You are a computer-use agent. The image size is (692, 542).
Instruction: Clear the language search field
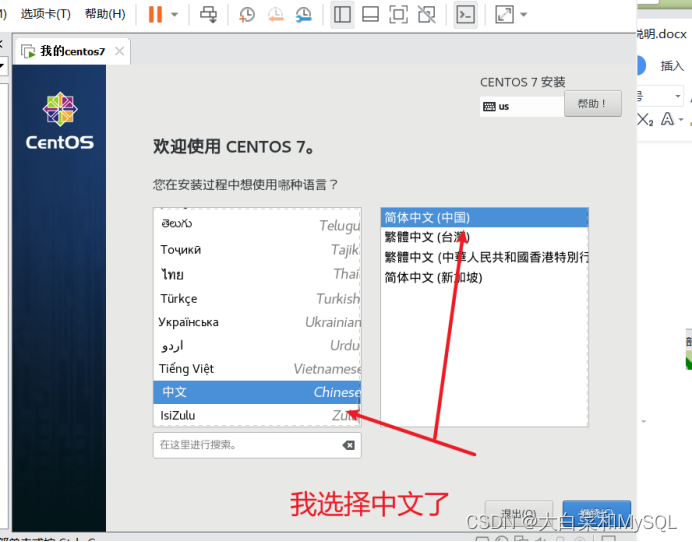point(349,445)
